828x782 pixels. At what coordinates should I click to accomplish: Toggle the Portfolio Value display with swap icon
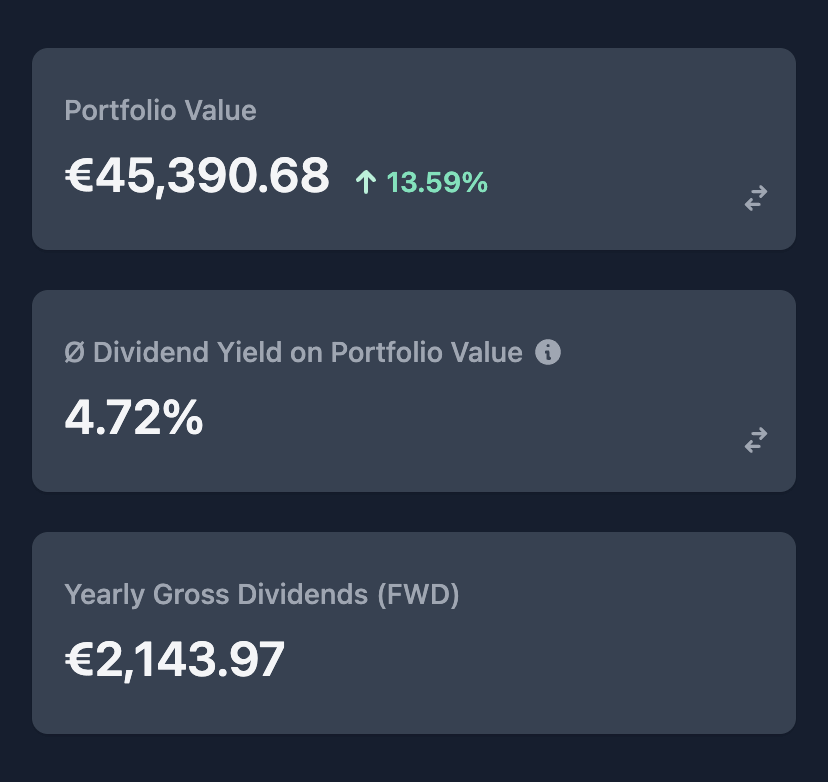[756, 198]
